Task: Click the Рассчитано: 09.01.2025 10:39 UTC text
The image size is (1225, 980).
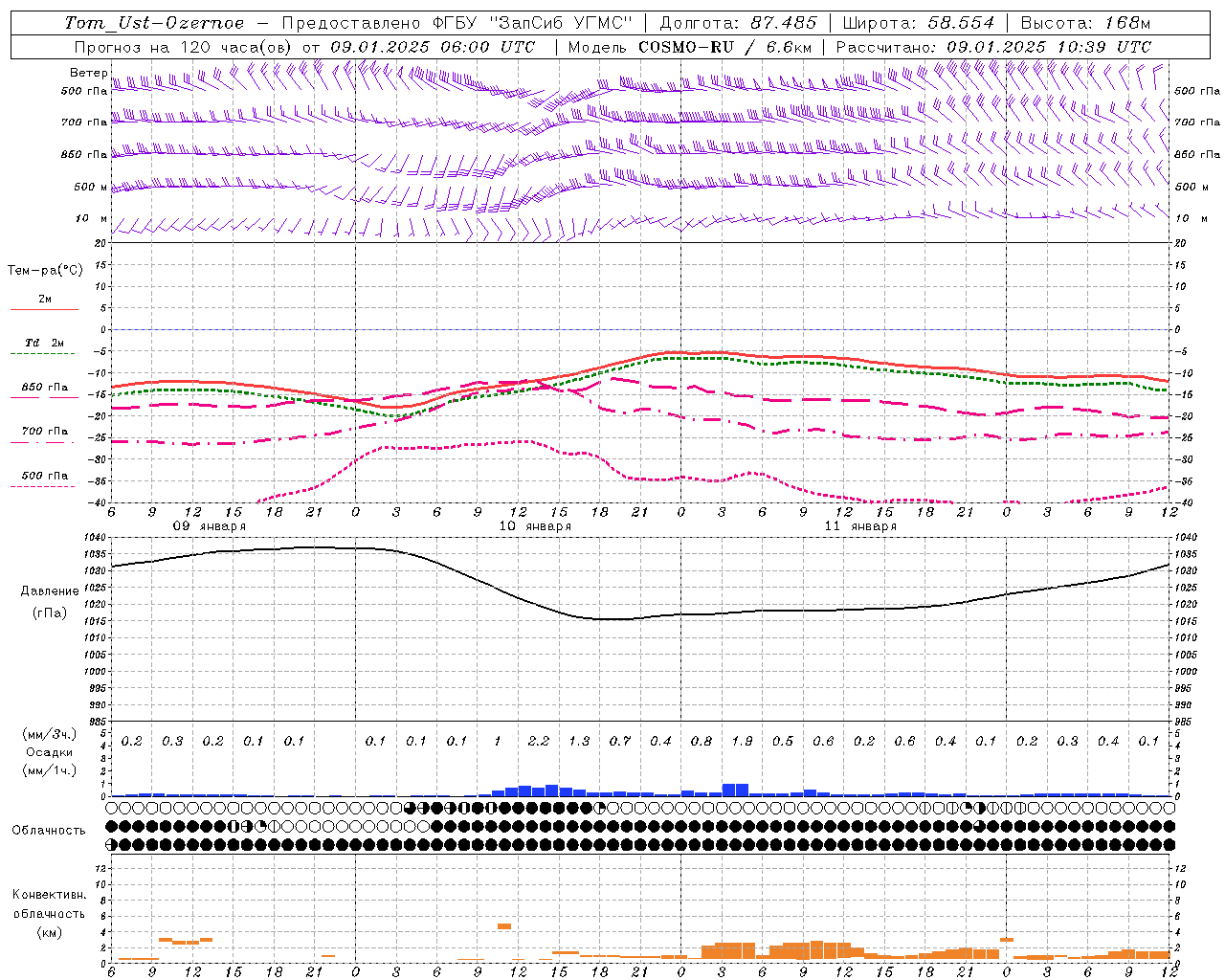Action: coord(993,47)
